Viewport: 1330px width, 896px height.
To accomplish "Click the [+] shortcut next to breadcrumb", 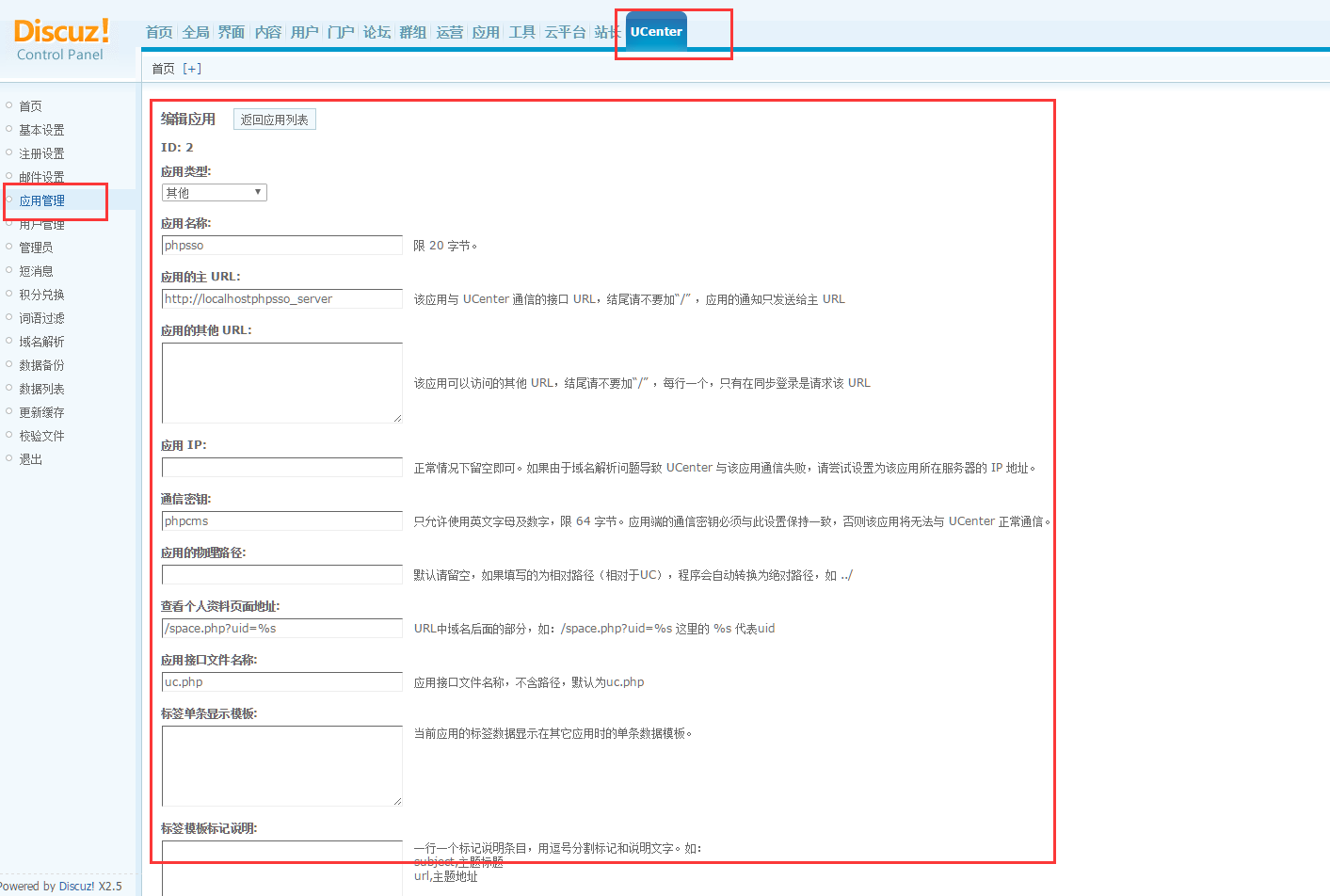I will (x=192, y=69).
